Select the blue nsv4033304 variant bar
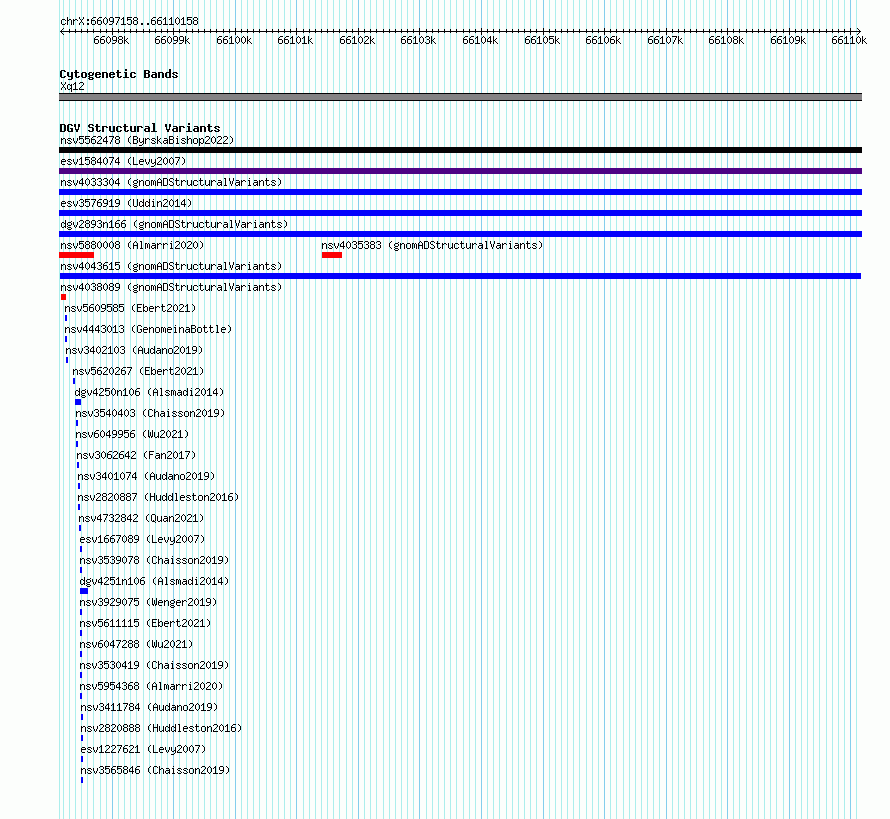The width and height of the screenshot is (890, 819). 460,192
